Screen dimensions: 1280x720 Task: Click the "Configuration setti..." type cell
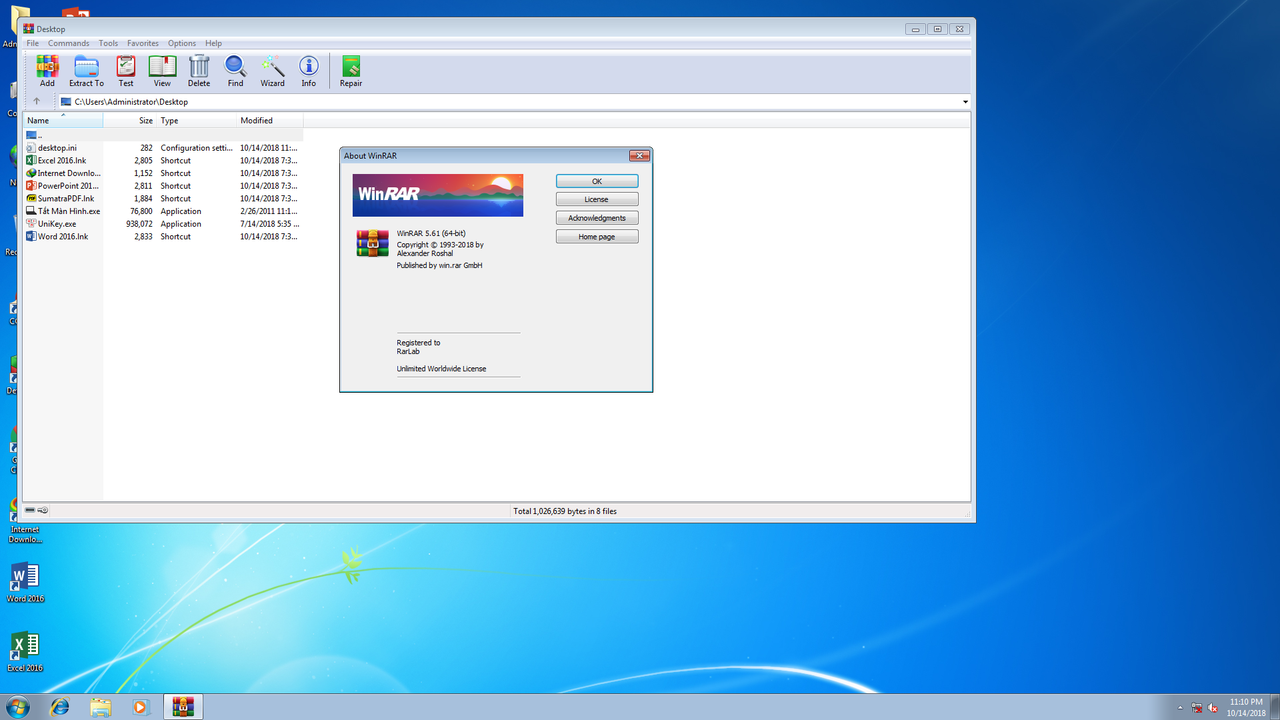coord(197,147)
